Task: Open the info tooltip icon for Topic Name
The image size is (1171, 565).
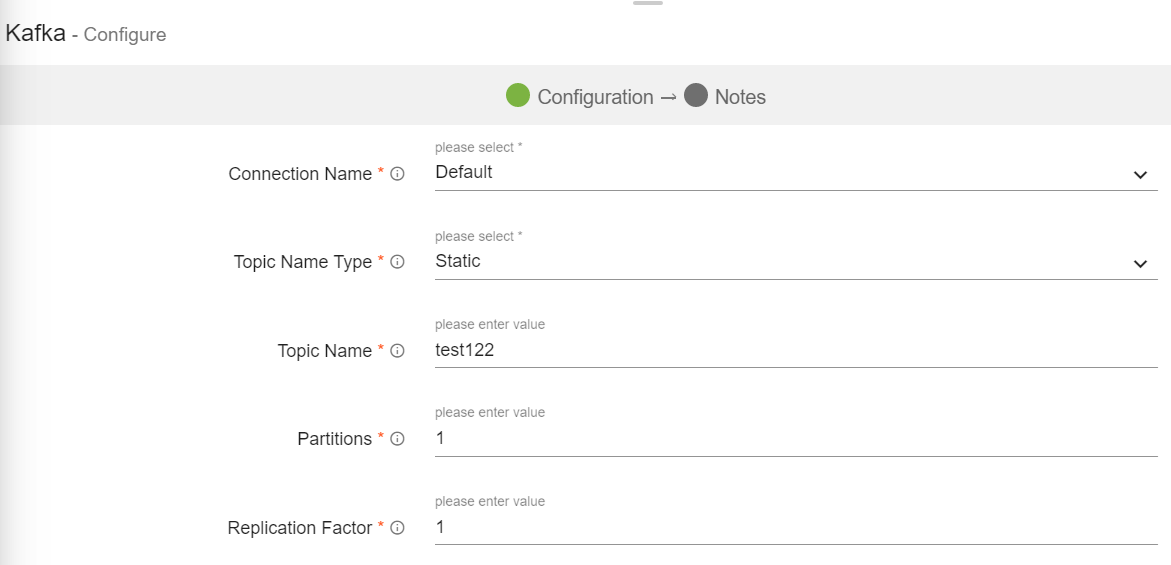Action: 397,351
